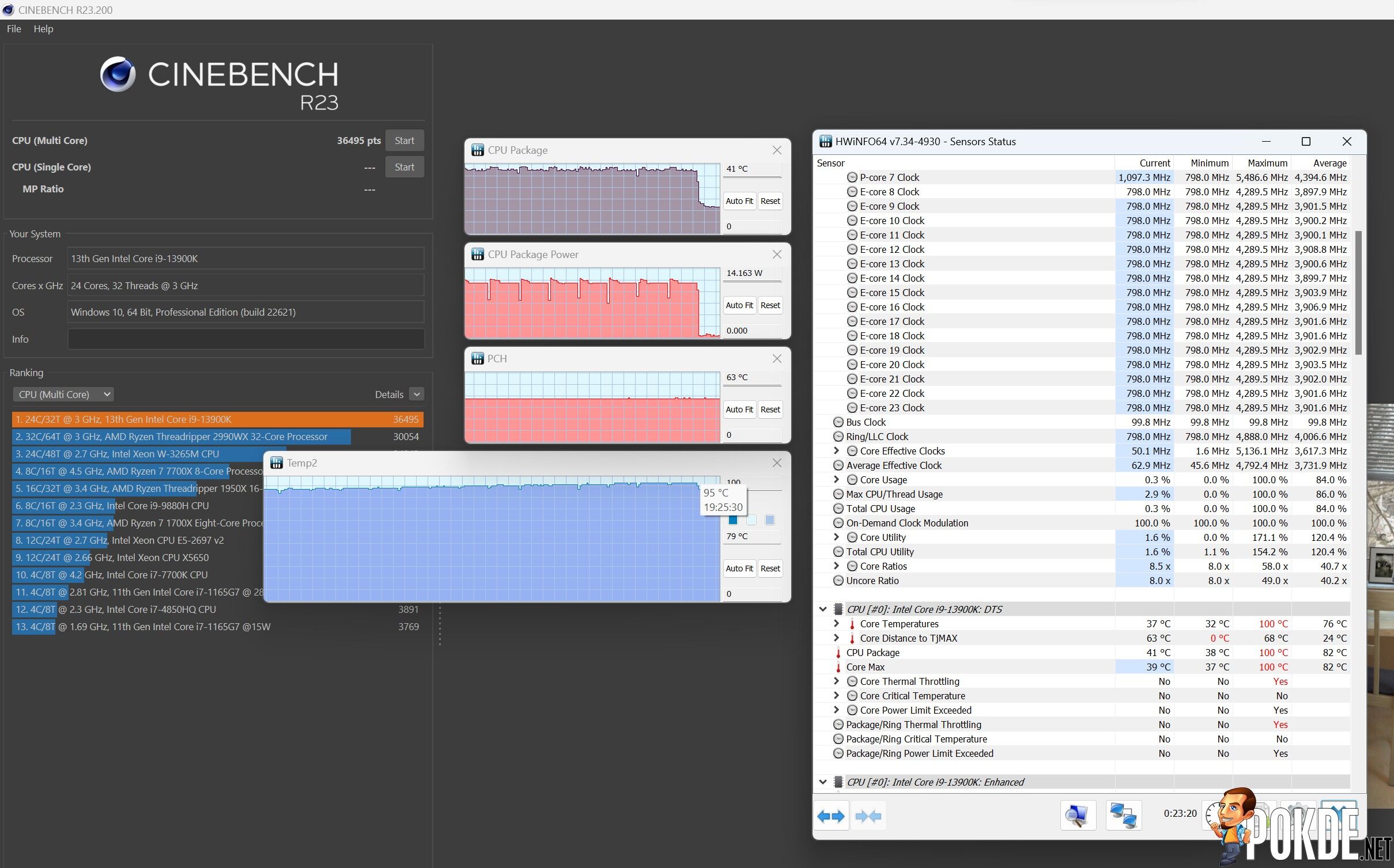Image resolution: width=1394 pixels, height=868 pixels.
Task: Click the icon beside Average Effective Clock
Action: click(x=838, y=465)
